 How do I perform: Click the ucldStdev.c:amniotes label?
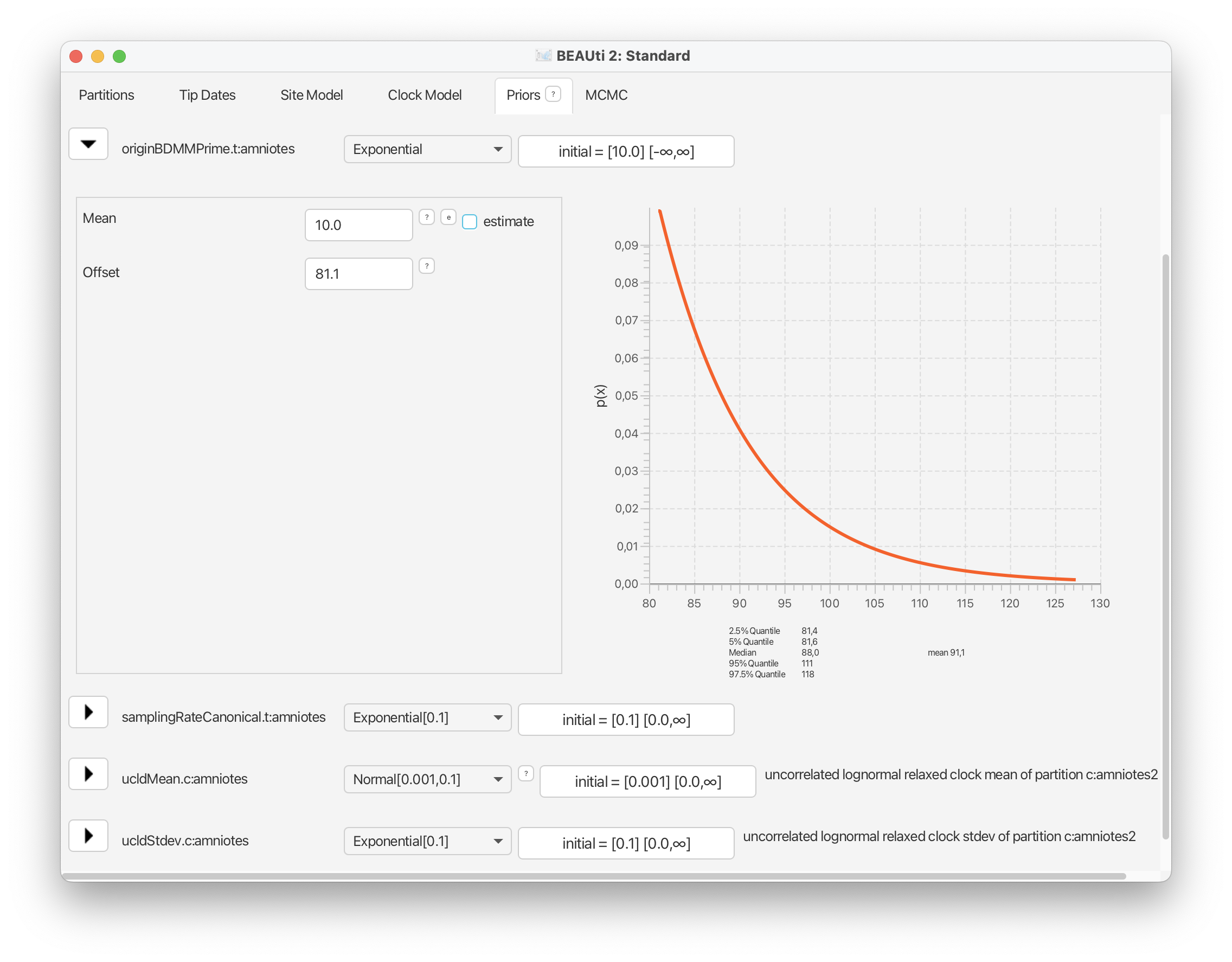(185, 841)
